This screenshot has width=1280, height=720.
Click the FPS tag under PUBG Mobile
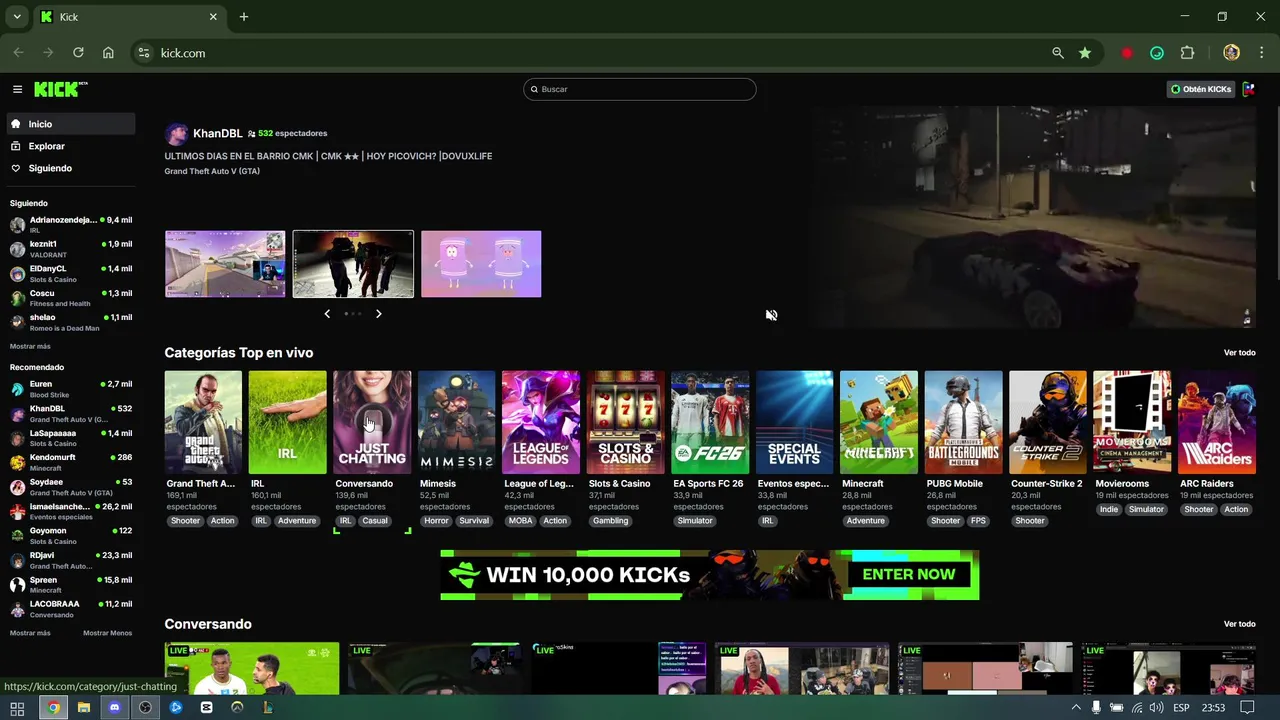978,521
